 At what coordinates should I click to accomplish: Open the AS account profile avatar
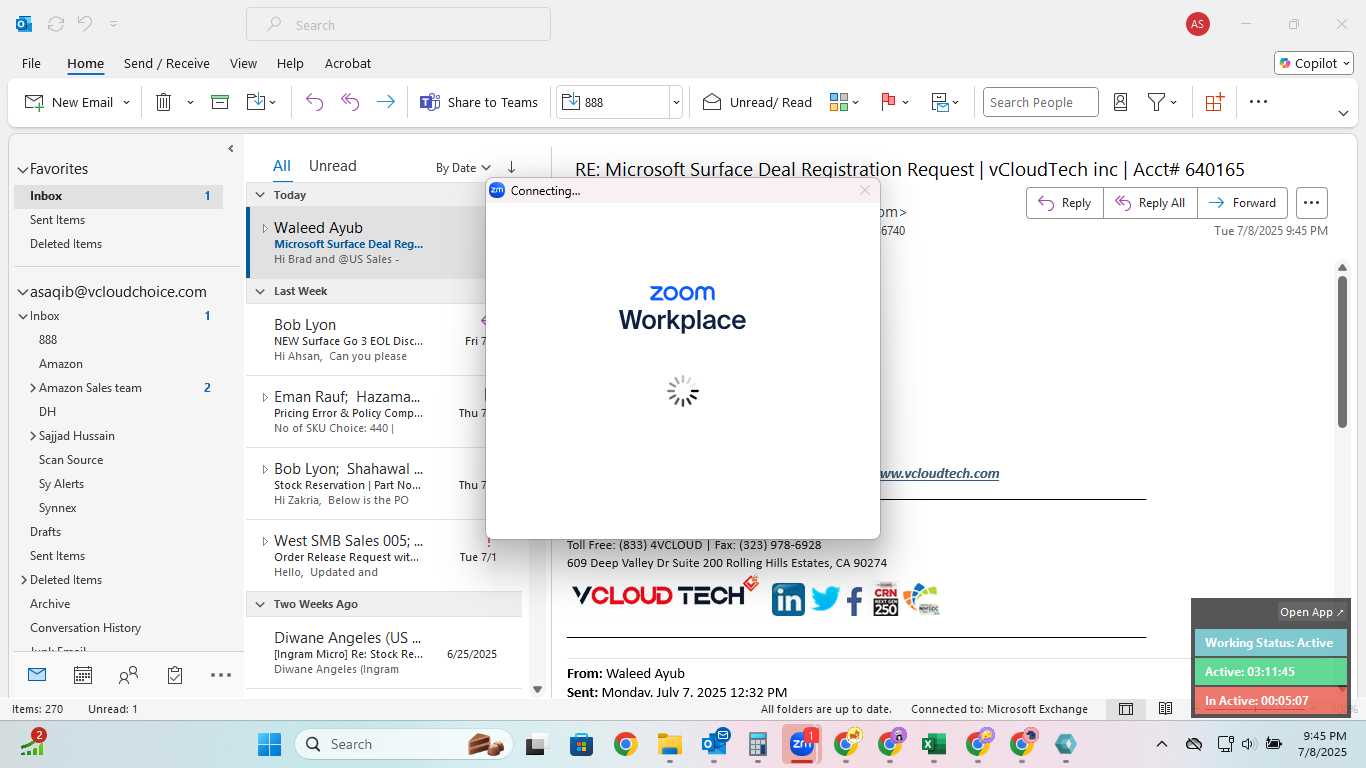tap(1197, 25)
